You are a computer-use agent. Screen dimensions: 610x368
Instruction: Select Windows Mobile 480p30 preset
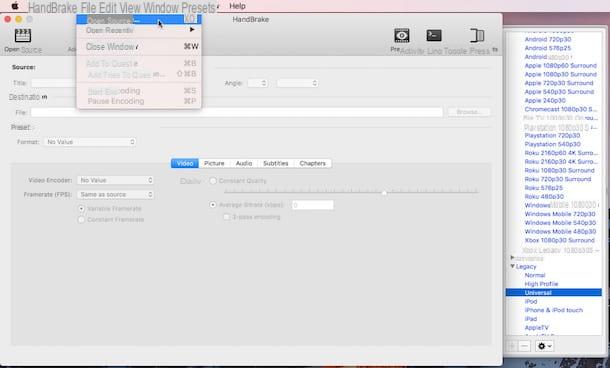click(560, 232)
